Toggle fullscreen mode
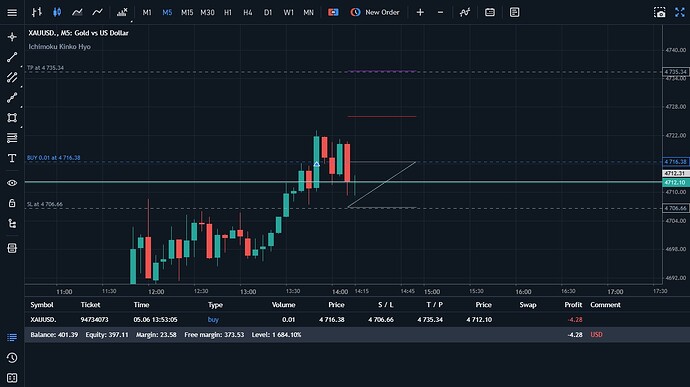 point(680,12)
